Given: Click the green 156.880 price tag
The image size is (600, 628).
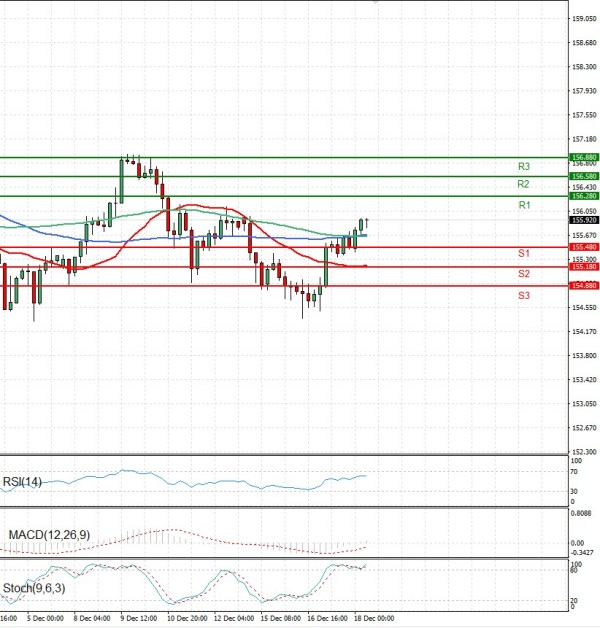Looking at the screenshot, I should click(x=583, y=158).
